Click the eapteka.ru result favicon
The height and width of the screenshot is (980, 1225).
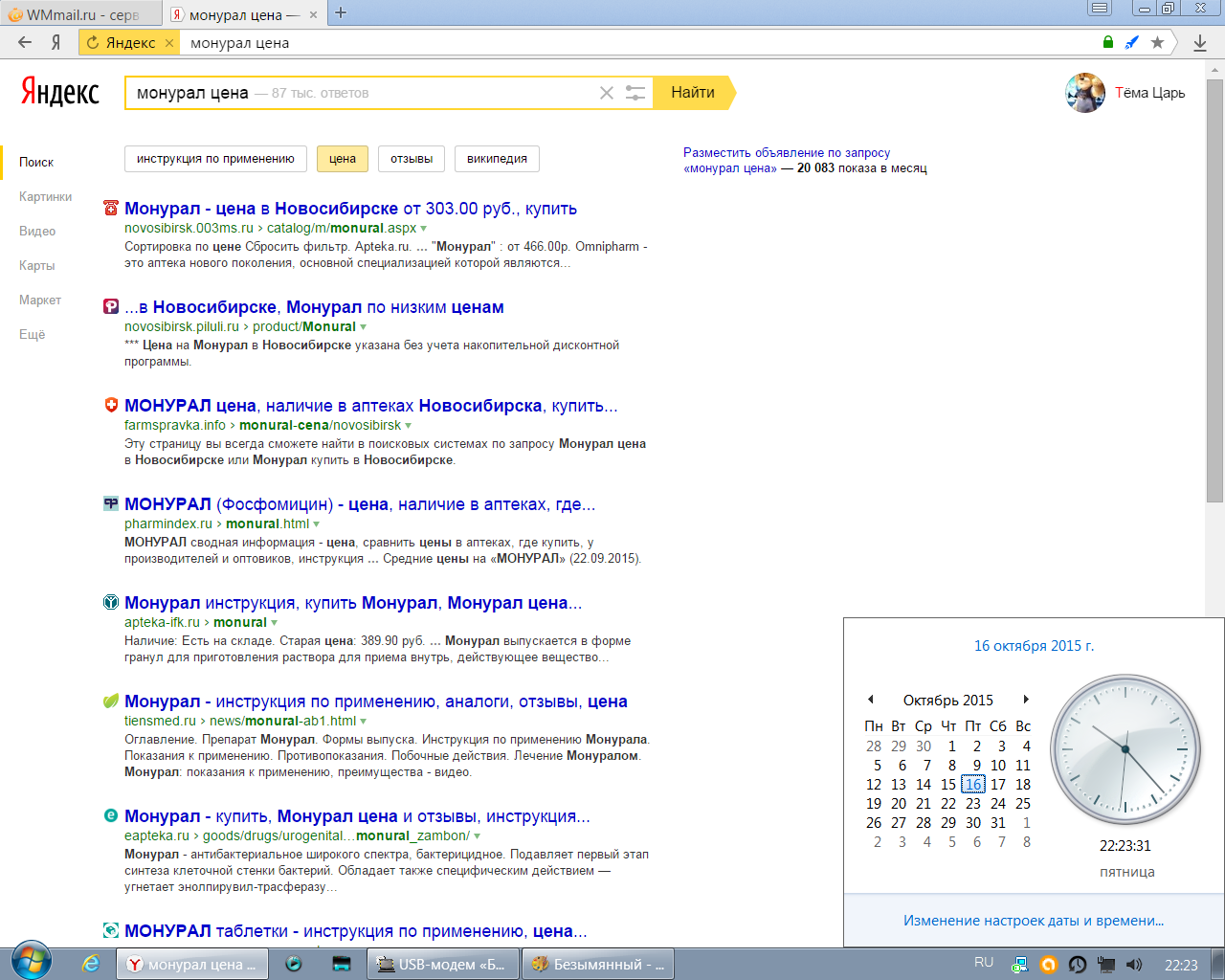click(x=111, y=815)
